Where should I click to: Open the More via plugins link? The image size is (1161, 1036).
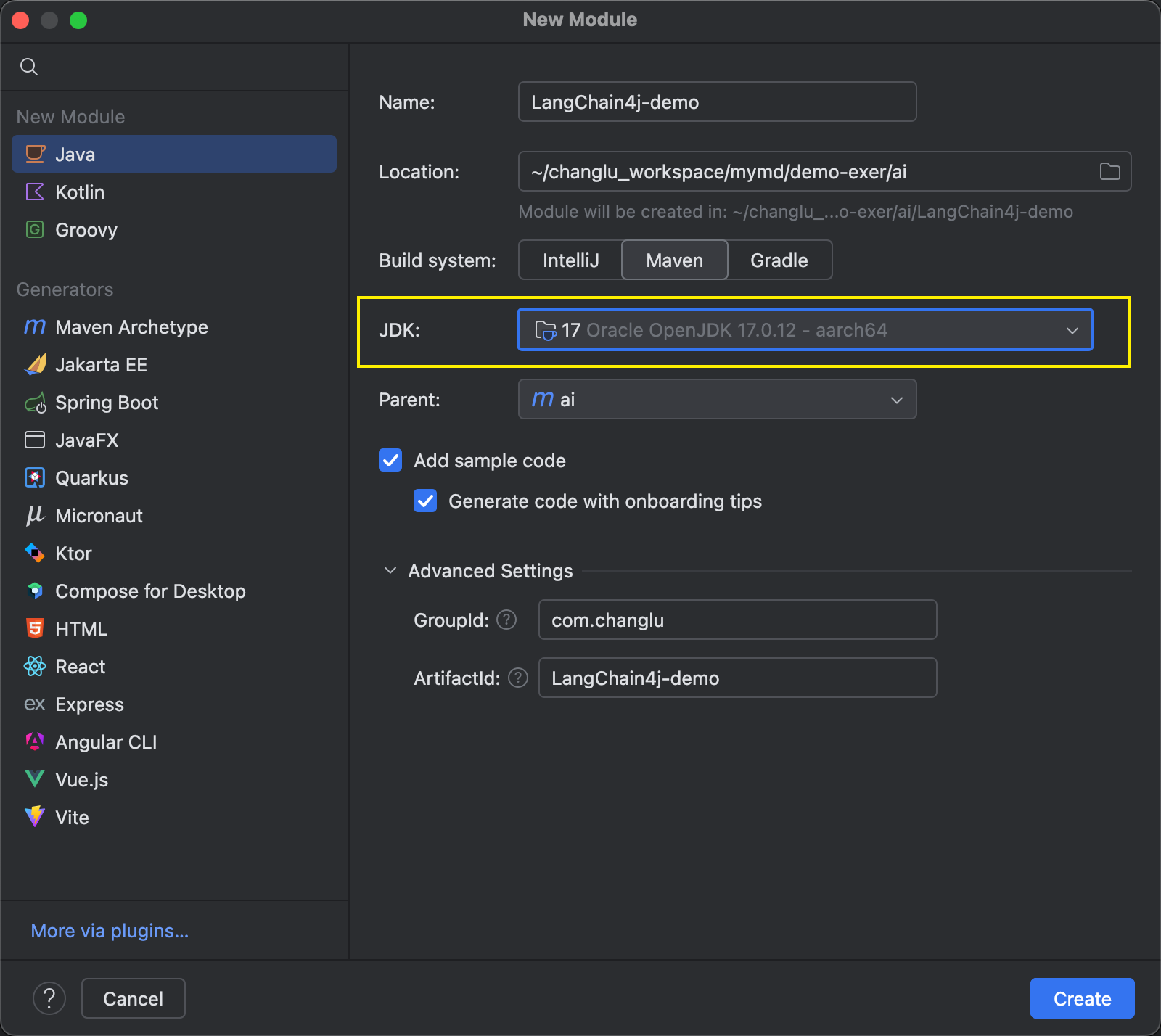[110, 930]
